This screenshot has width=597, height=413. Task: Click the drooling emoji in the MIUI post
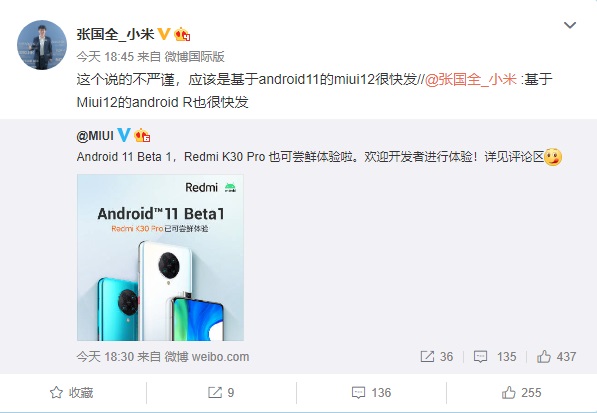(x=553, y=157)
